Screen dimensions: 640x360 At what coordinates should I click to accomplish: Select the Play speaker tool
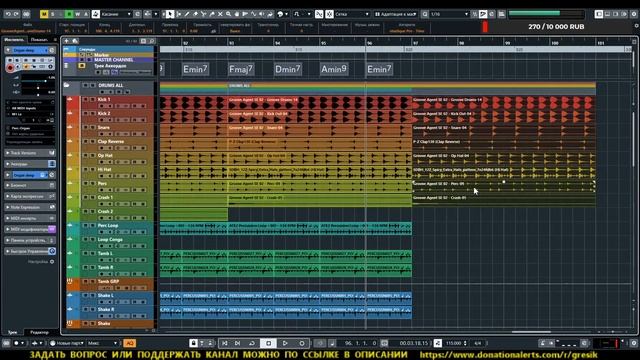(x=262, y=14)
